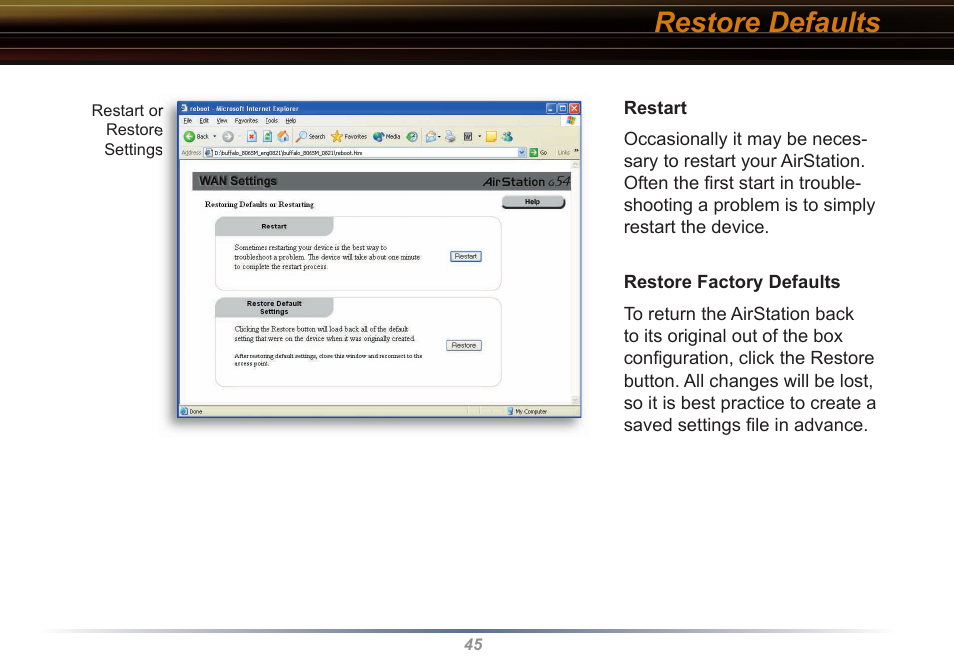Image resolution: width=954 pixels, height=661 pixels.
Task: Click the Go button
Action: coord(538,153)
